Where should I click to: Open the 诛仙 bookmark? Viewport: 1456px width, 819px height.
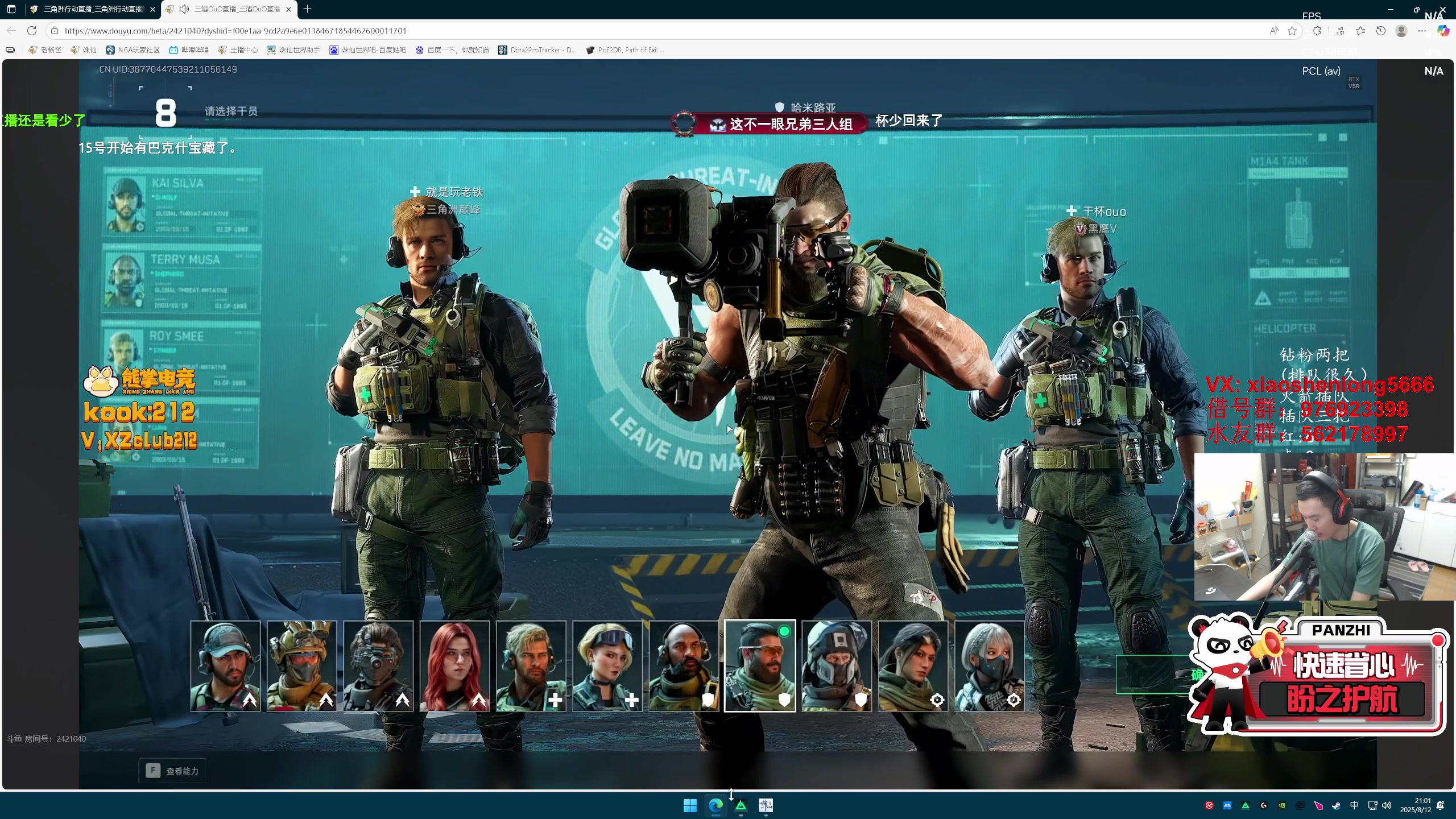[84, 50]
